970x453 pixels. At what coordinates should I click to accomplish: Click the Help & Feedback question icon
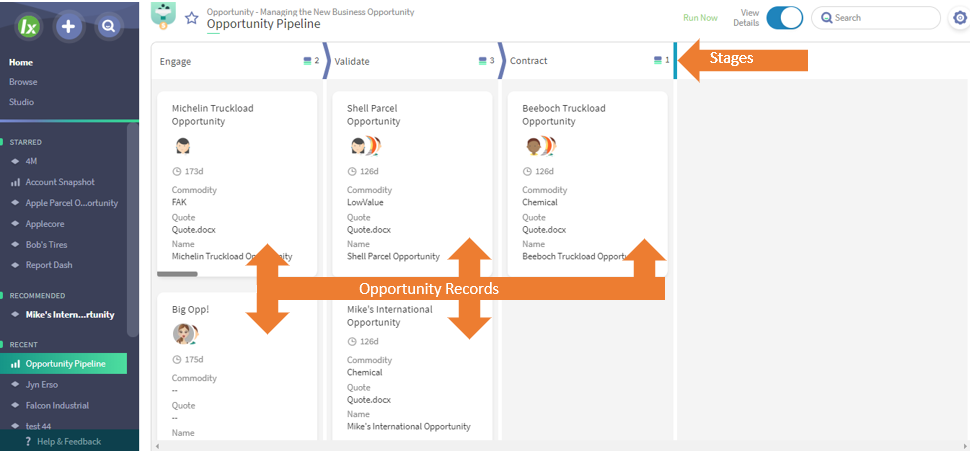[28, 441]
